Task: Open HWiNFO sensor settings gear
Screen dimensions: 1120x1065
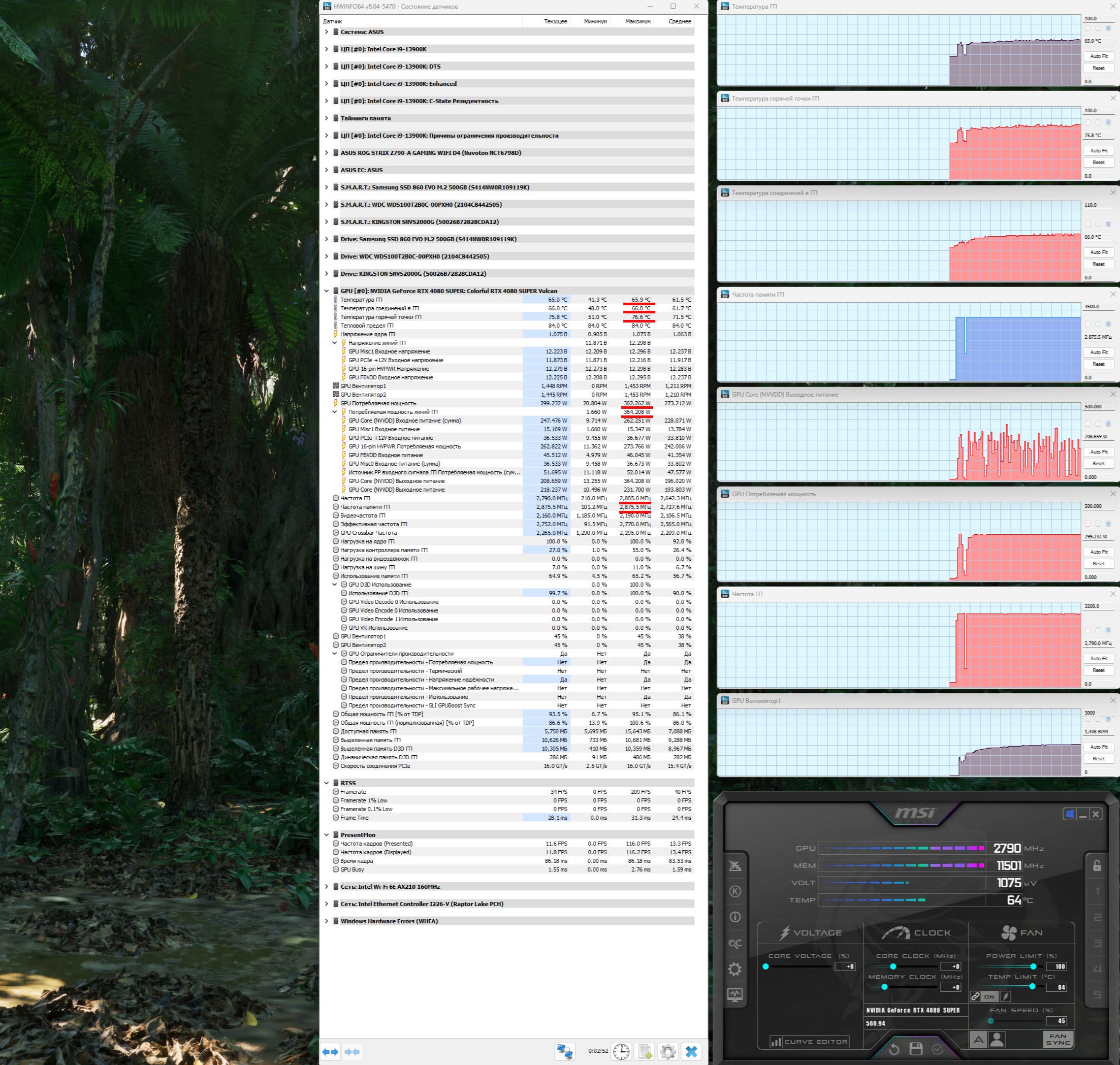Action: pos(667,1051)
